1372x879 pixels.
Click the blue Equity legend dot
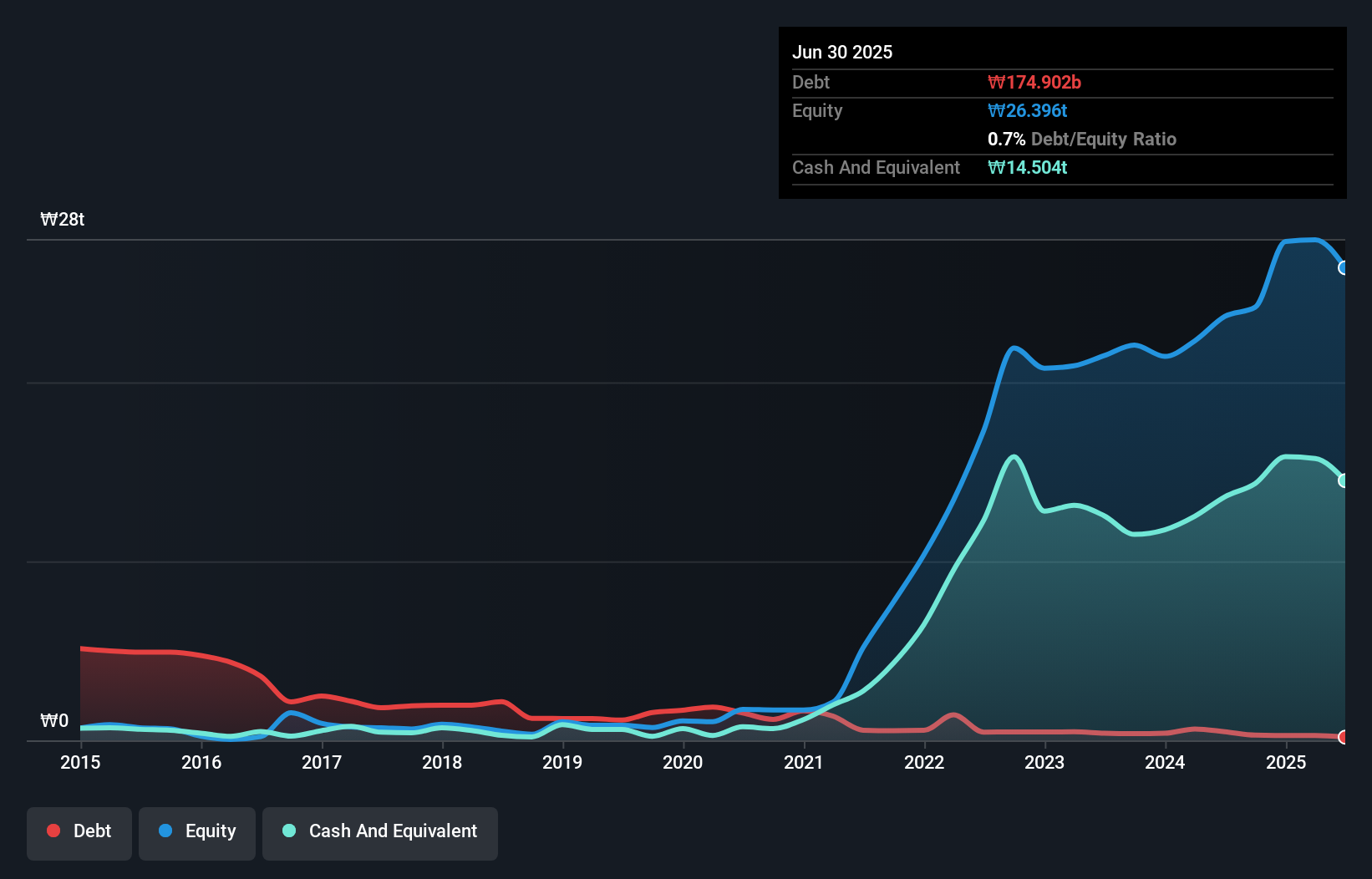[x=165, y=831]
